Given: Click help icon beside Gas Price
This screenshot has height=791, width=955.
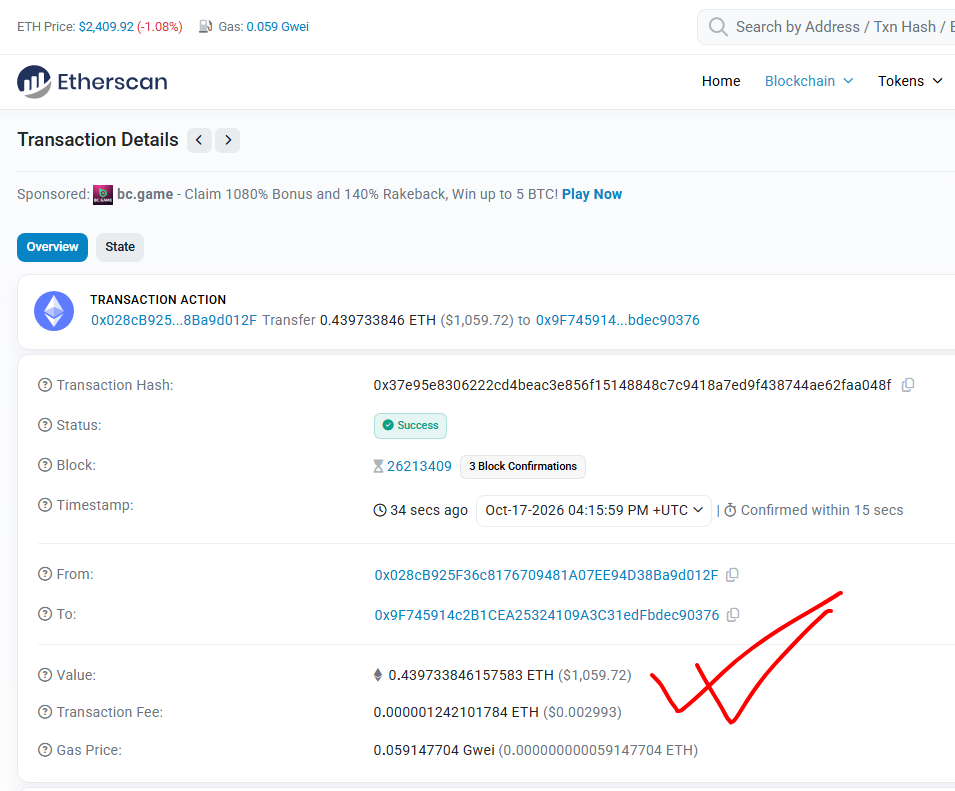Looking at the screenshot, I should (x=45, y=750).
